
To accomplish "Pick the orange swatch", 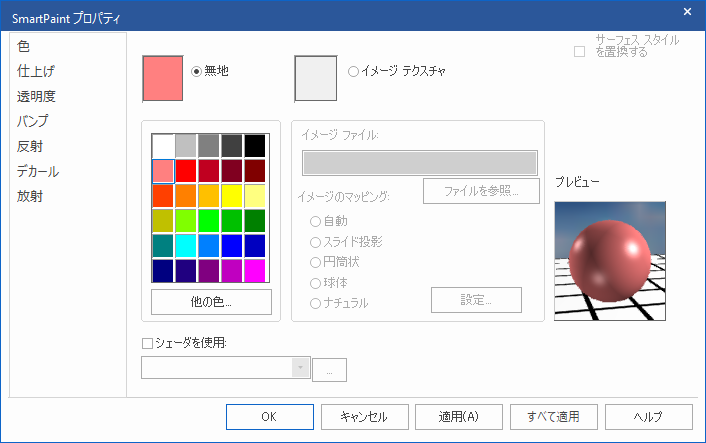I will click(x=186, y=196).
